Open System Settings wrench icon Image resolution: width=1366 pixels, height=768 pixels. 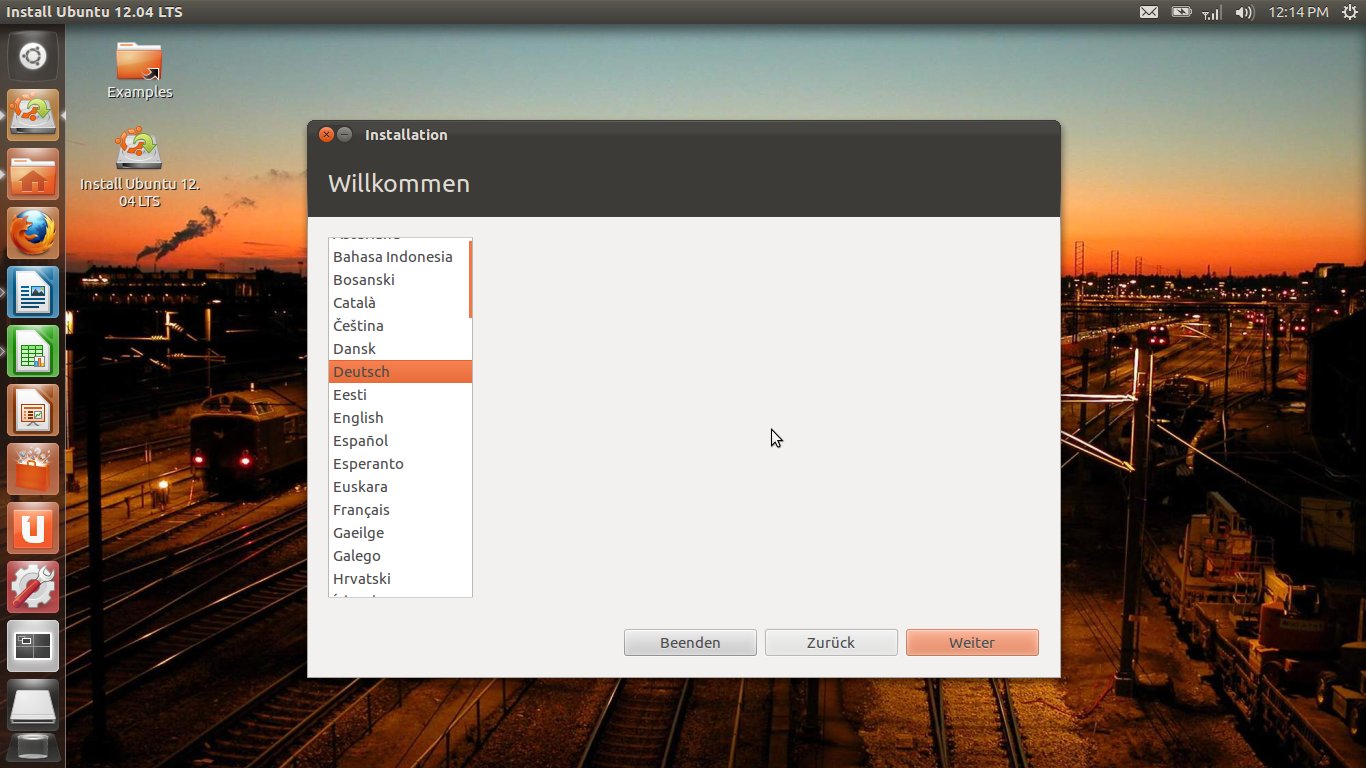[33, 587]
